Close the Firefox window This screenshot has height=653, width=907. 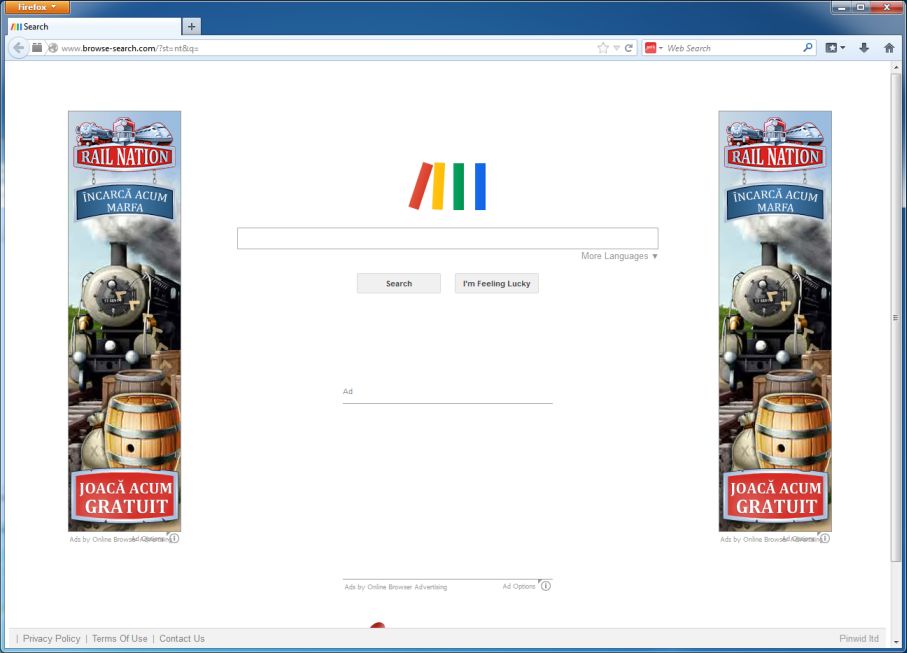click(x=886, y=7)
